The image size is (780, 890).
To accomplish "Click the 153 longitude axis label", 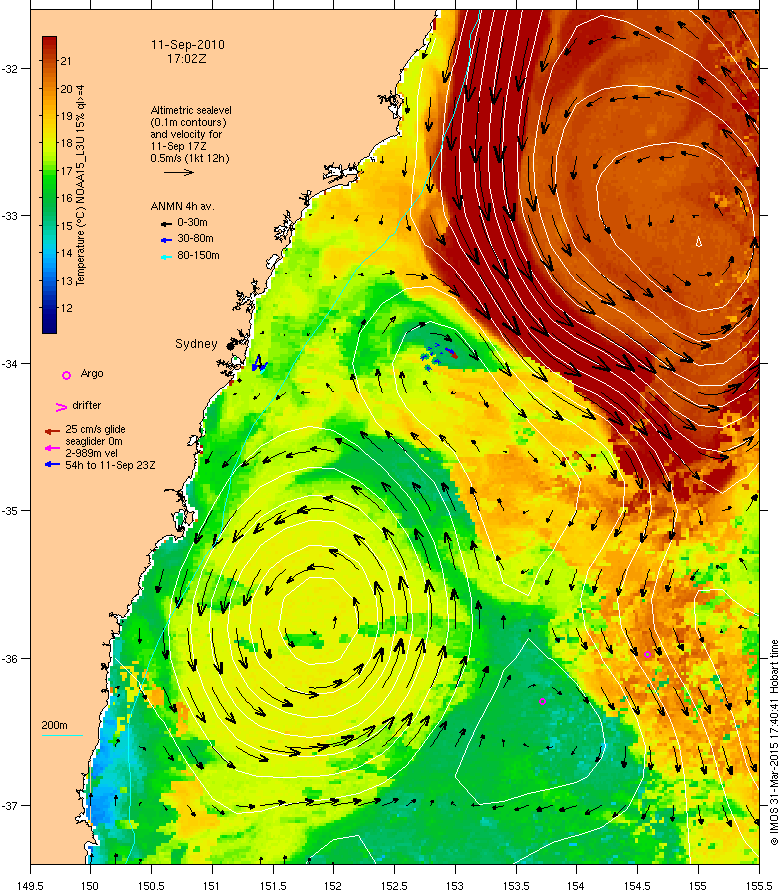I will click(455, 885).
